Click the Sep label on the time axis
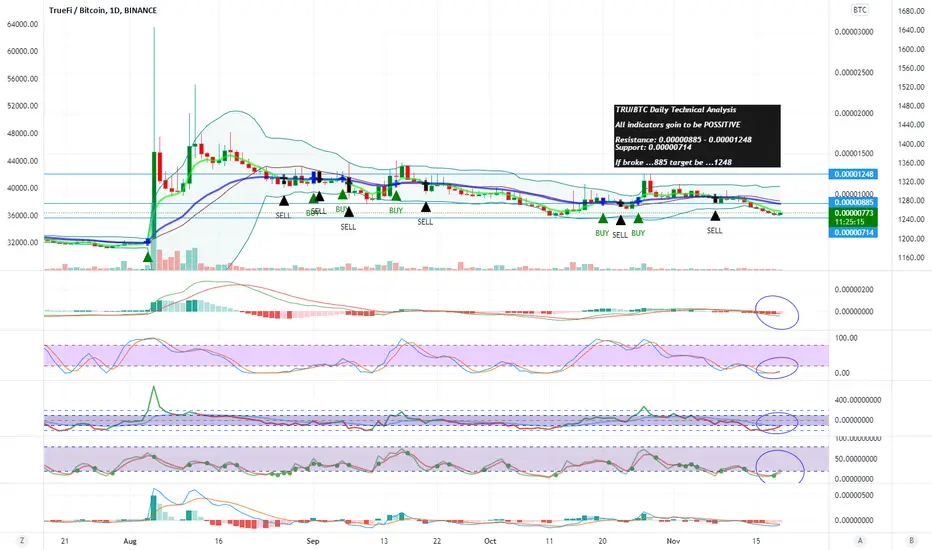The height and width of the screenshot is (550, 932). [x=313, y=541]
